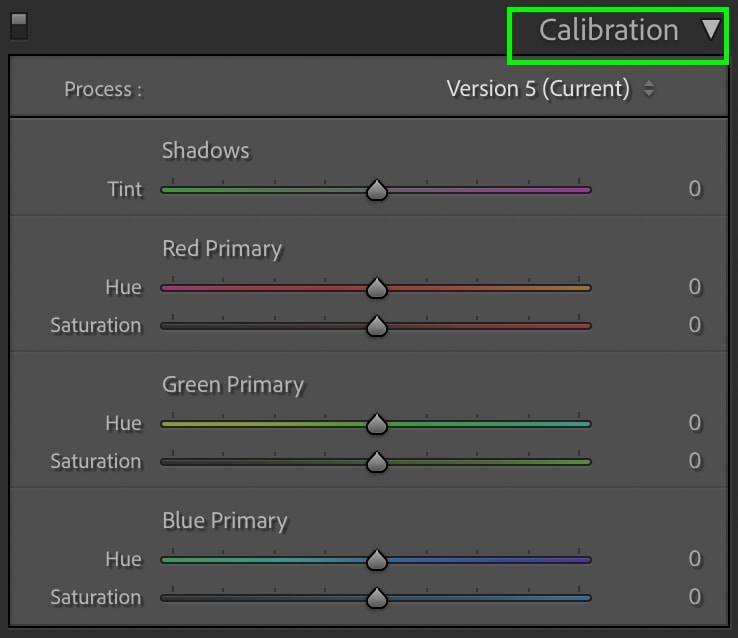738x638 pixels.
Task: Collapse the Calibration panel triangle
Action: pos(710,29)
